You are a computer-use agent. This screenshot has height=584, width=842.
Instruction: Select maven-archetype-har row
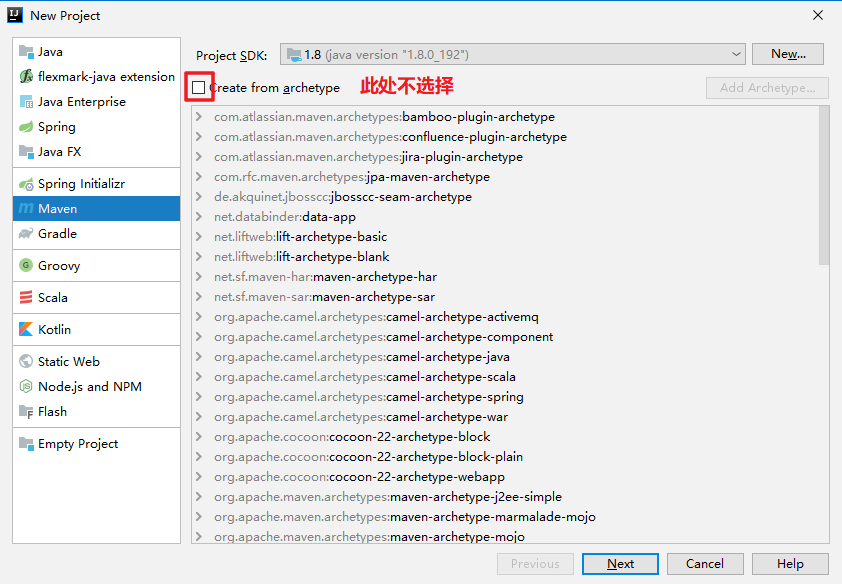tap(505, 276)
